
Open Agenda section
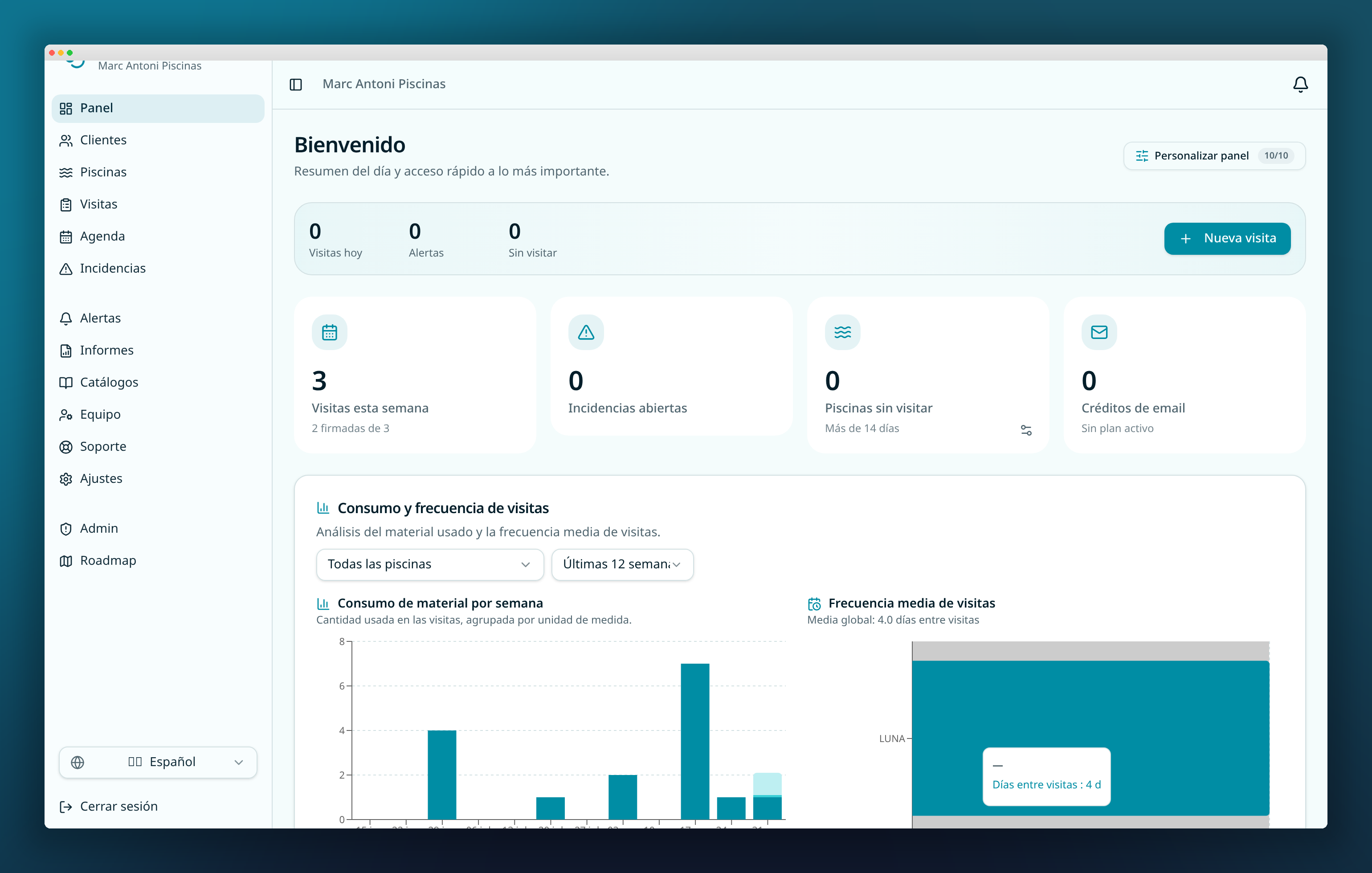158,237
